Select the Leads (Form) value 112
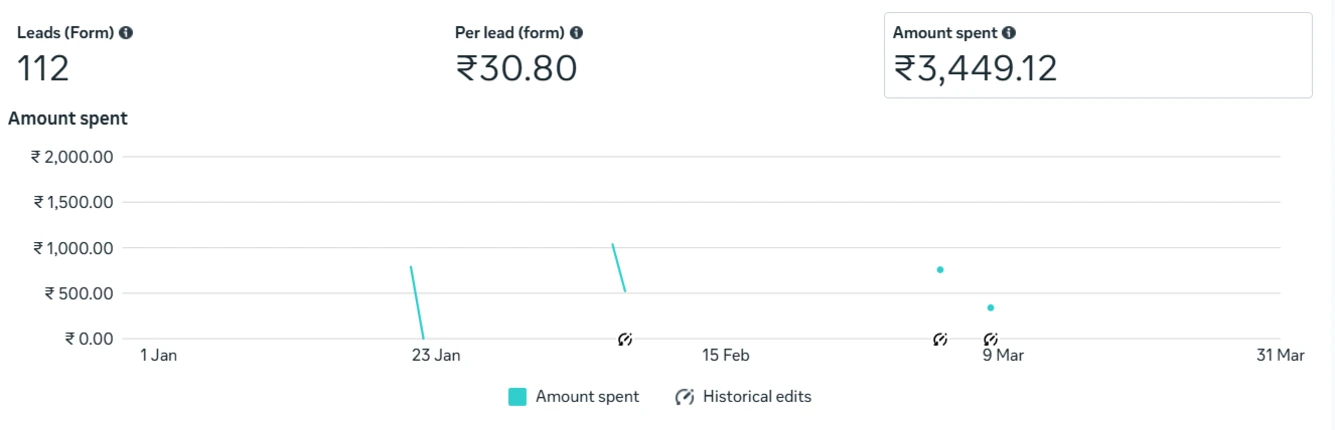 pos(43,69)
